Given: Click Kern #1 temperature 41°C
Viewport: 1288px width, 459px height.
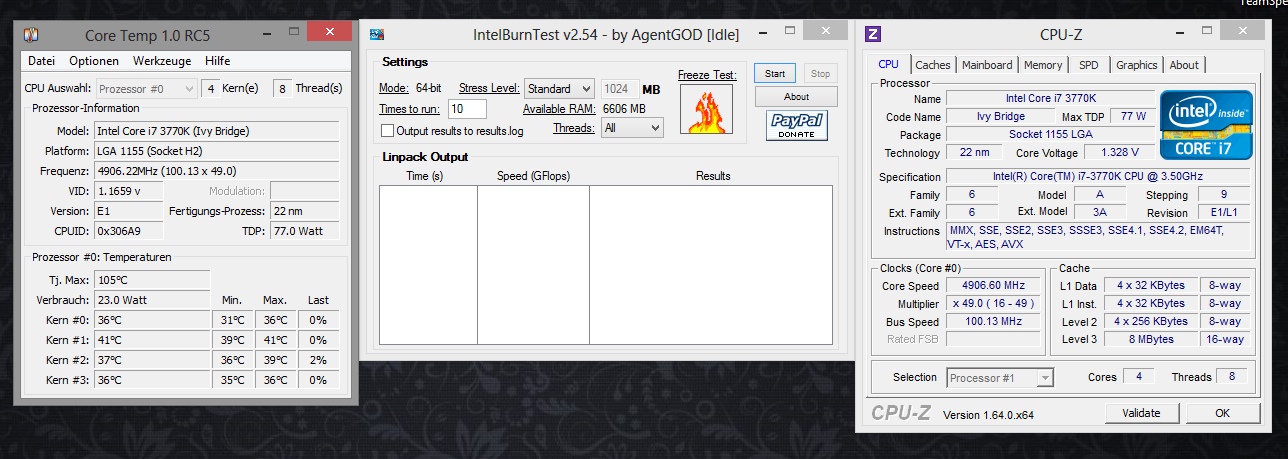Looking at the screenshot, I should click(152, 340).
